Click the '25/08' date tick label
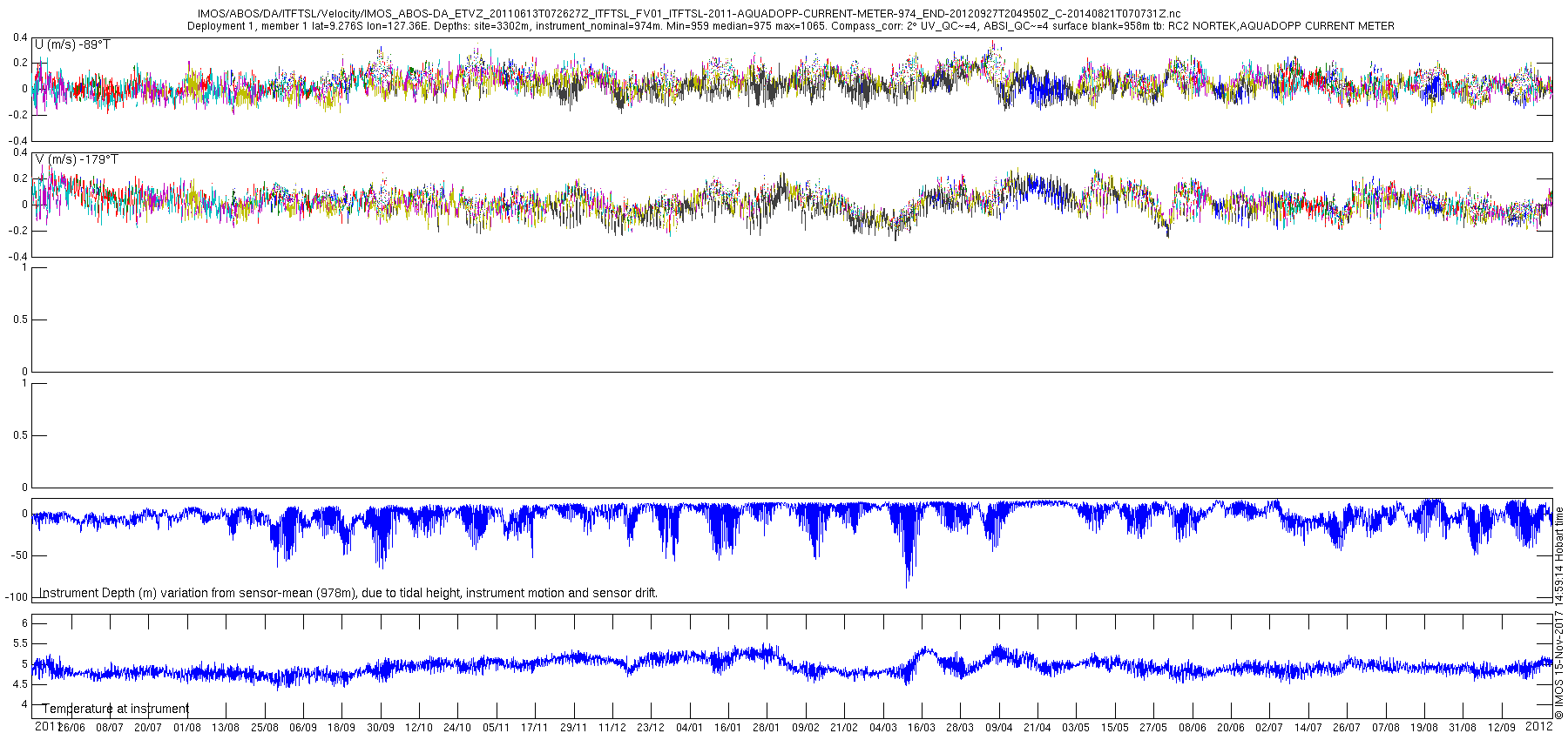Viewport: 1568px width, 740px height. 265,728
